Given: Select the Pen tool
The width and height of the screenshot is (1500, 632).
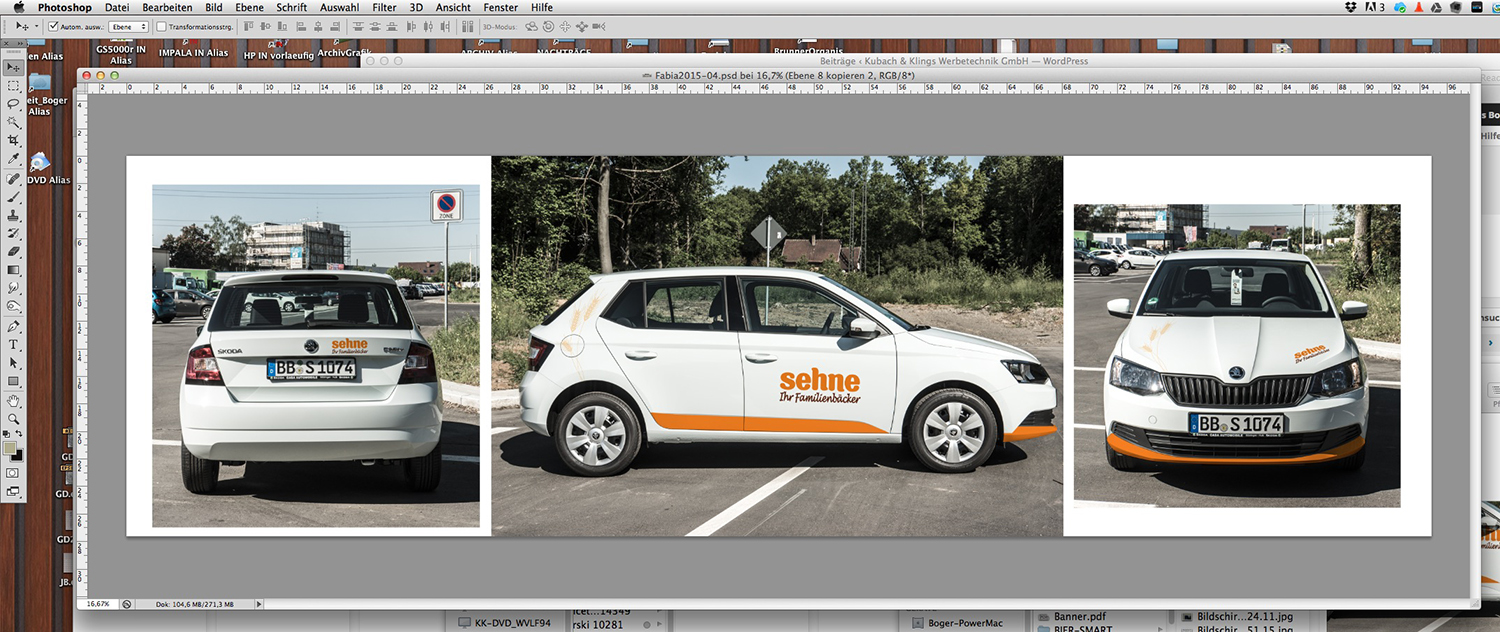Looking at the screenshot, I should click(x=13, y=326).
